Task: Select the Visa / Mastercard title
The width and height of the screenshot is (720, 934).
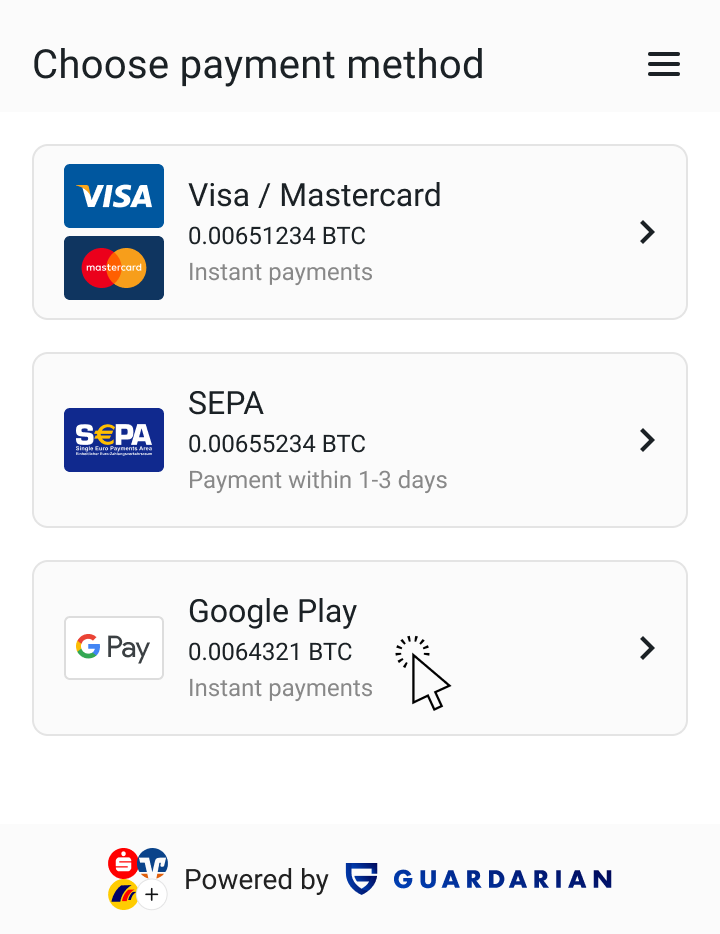Action: coord(314,195)
